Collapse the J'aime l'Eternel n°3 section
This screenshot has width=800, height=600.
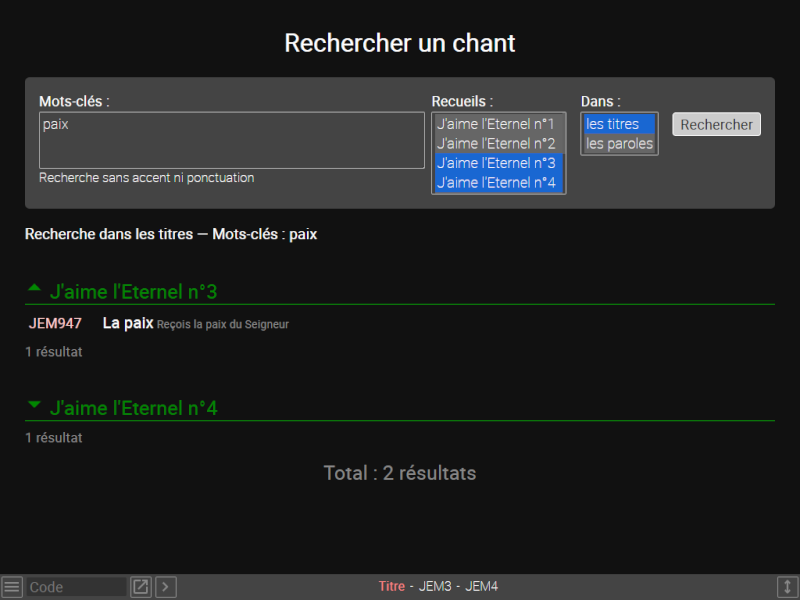[x=35, y=290]
